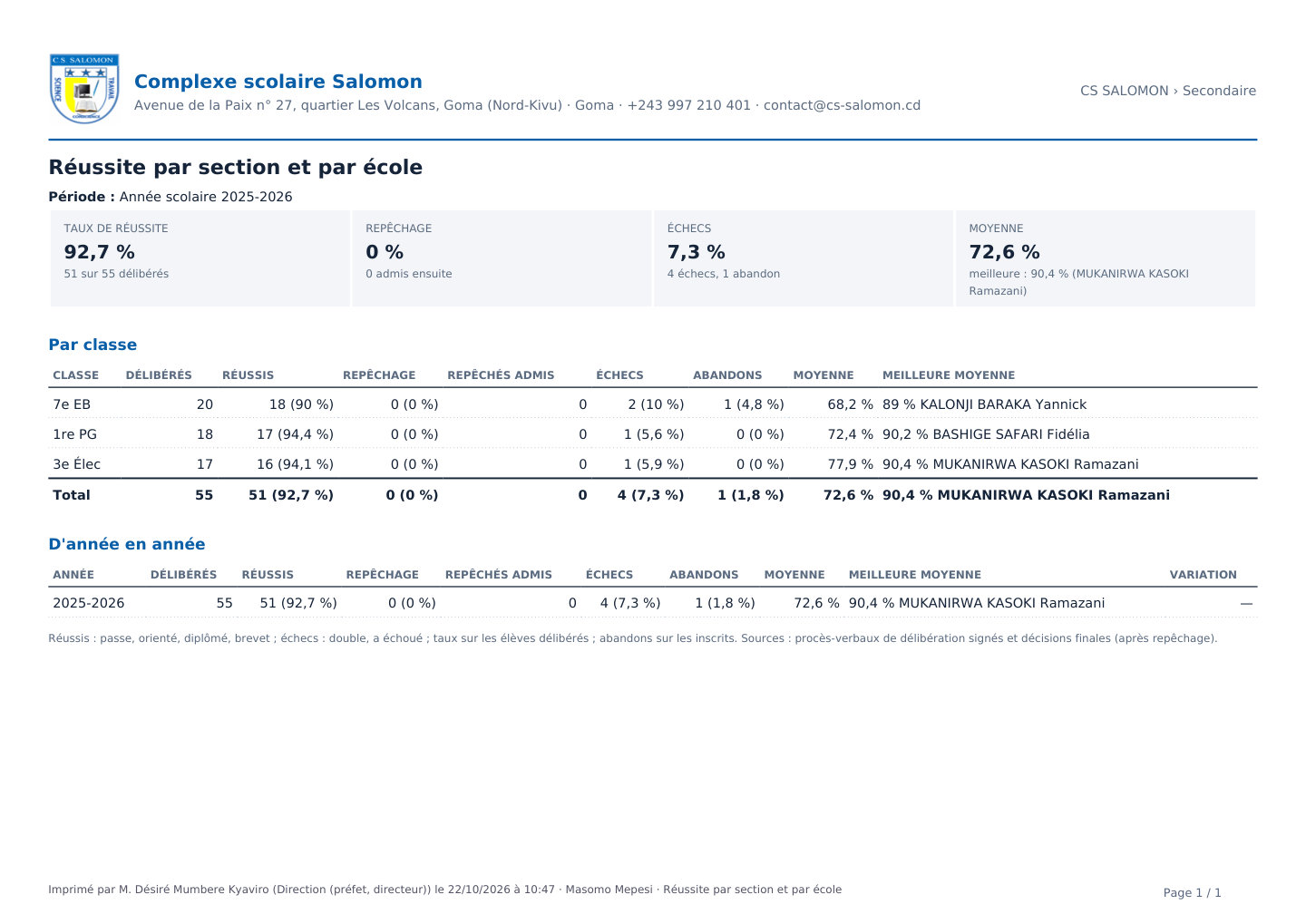Screen dimensions: 1306x924
Task: Click "2 (10 %)" échecs for 7e EB
Action: point(656,404)
